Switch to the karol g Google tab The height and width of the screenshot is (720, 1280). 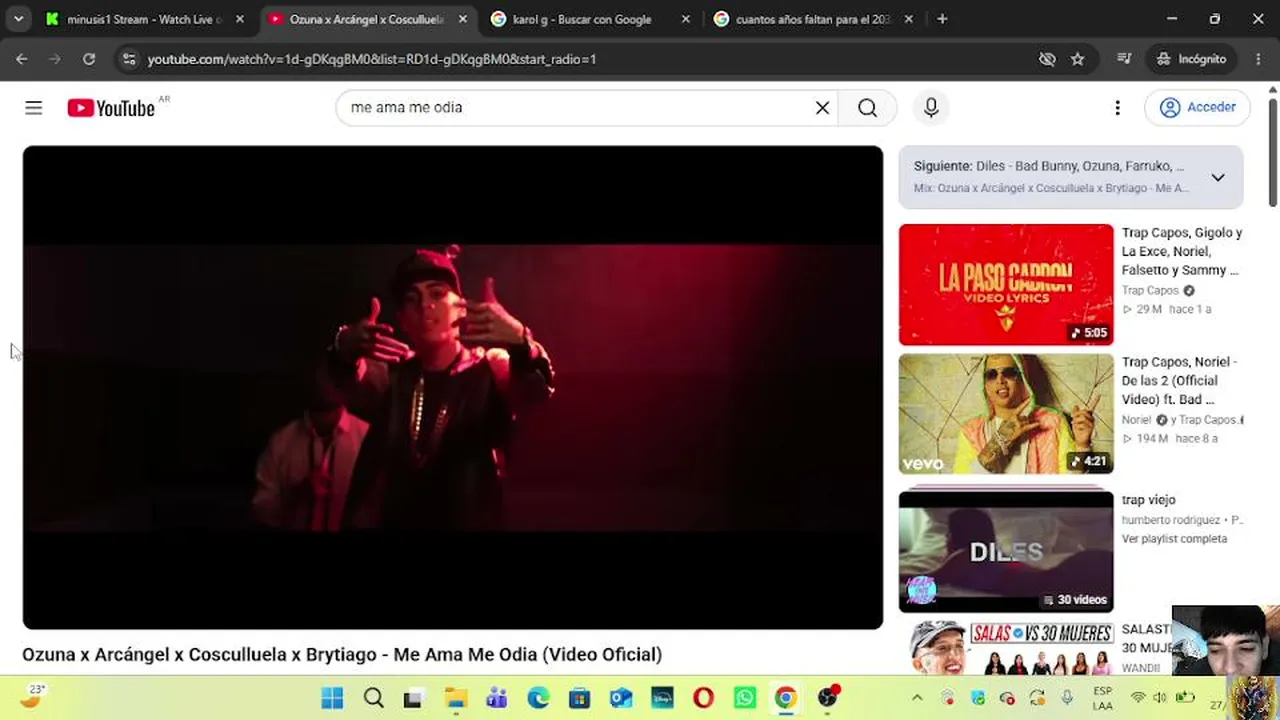coord(590,19)
